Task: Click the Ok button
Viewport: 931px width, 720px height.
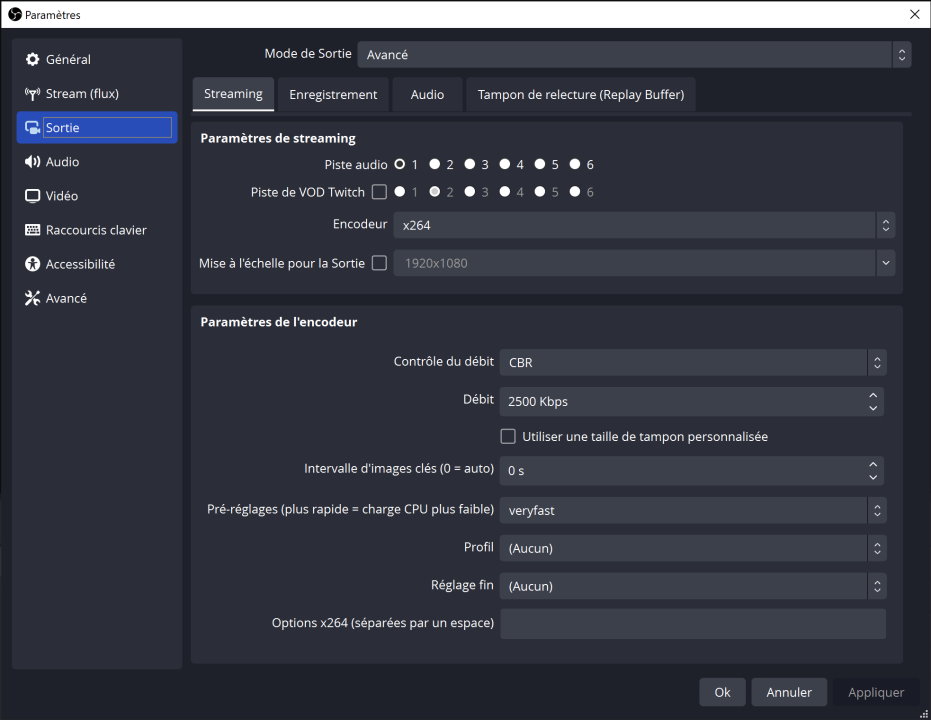Action: point(722,692)
